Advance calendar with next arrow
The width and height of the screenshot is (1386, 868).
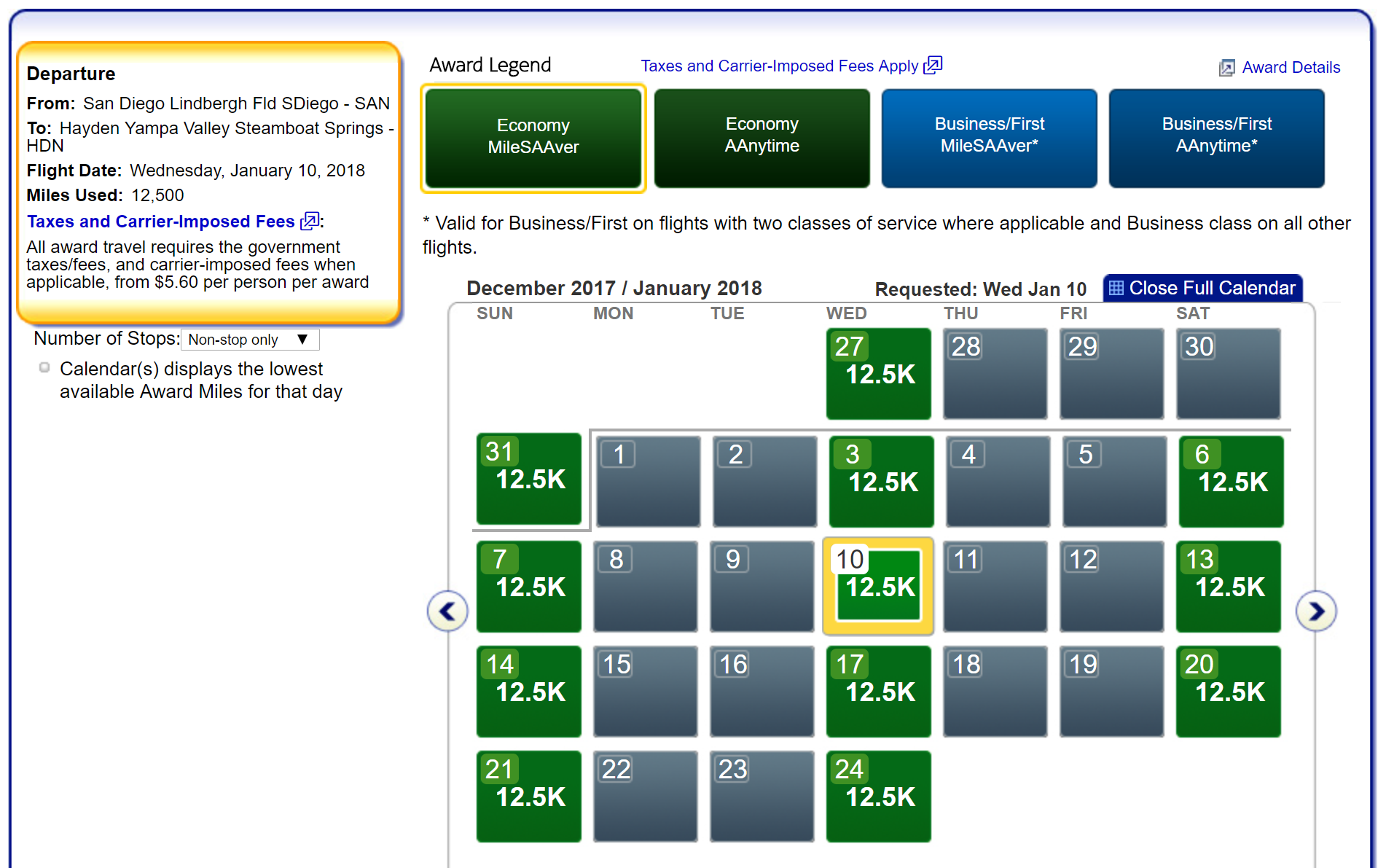[1315, 611]
